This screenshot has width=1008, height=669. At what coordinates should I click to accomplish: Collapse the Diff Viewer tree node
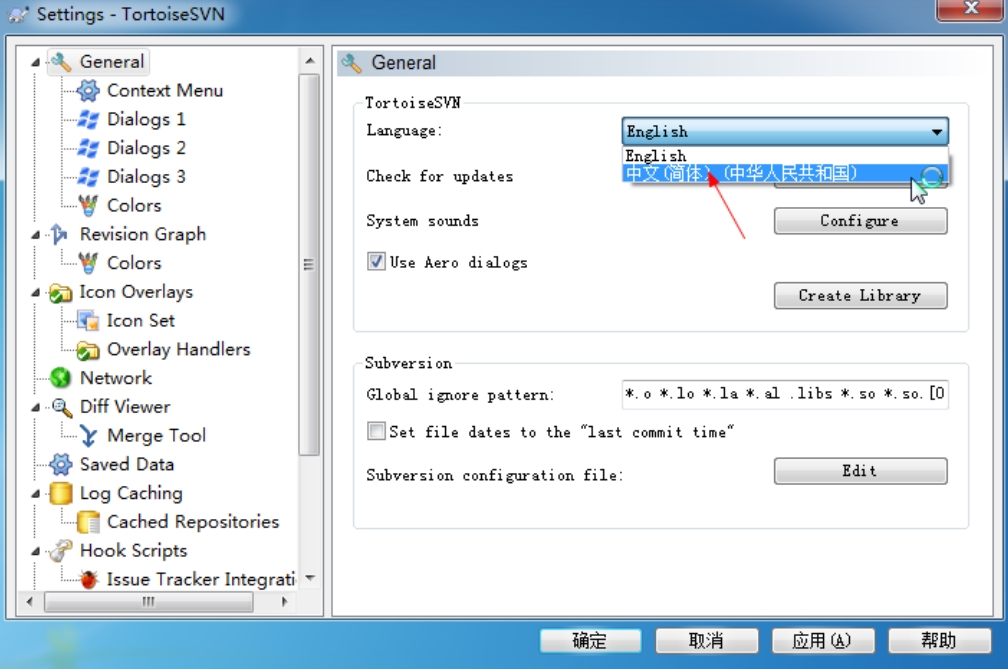pyautogui.click(x=35, y=407)
